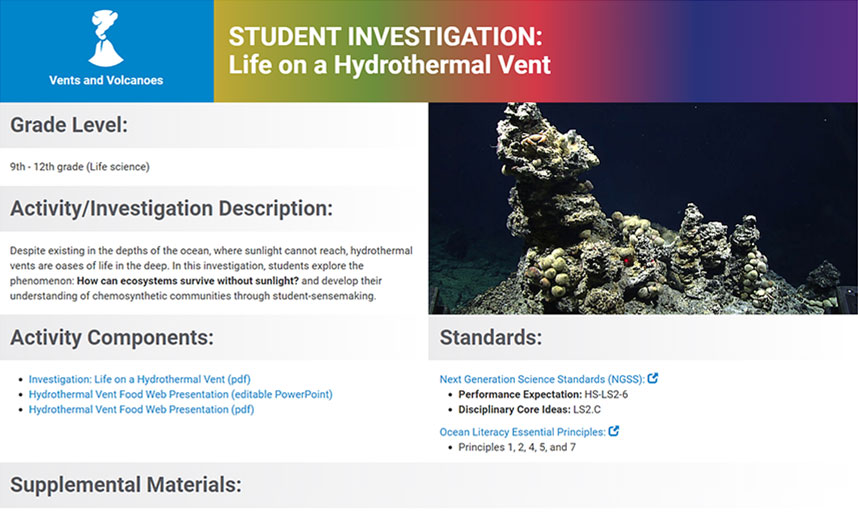Click the hydrothermal vent chimney photo

click(x=643, y=208)
